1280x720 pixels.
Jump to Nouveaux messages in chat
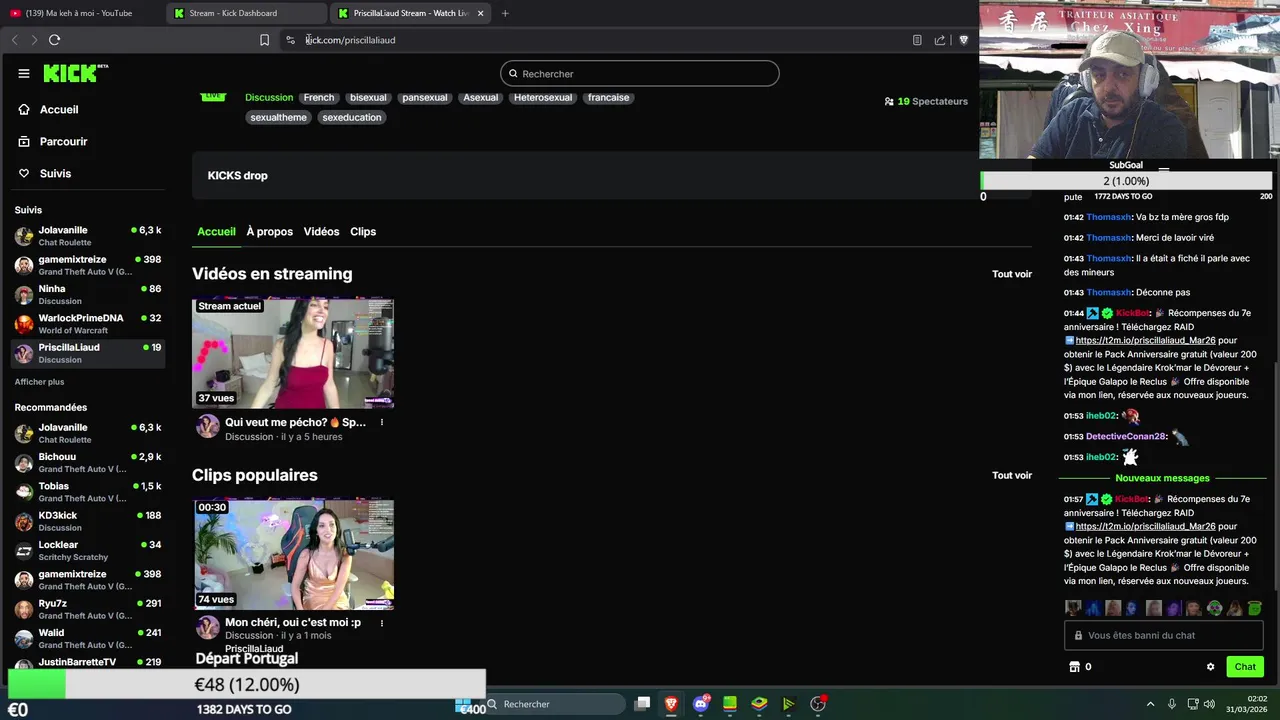click(x=1162, y=478)
